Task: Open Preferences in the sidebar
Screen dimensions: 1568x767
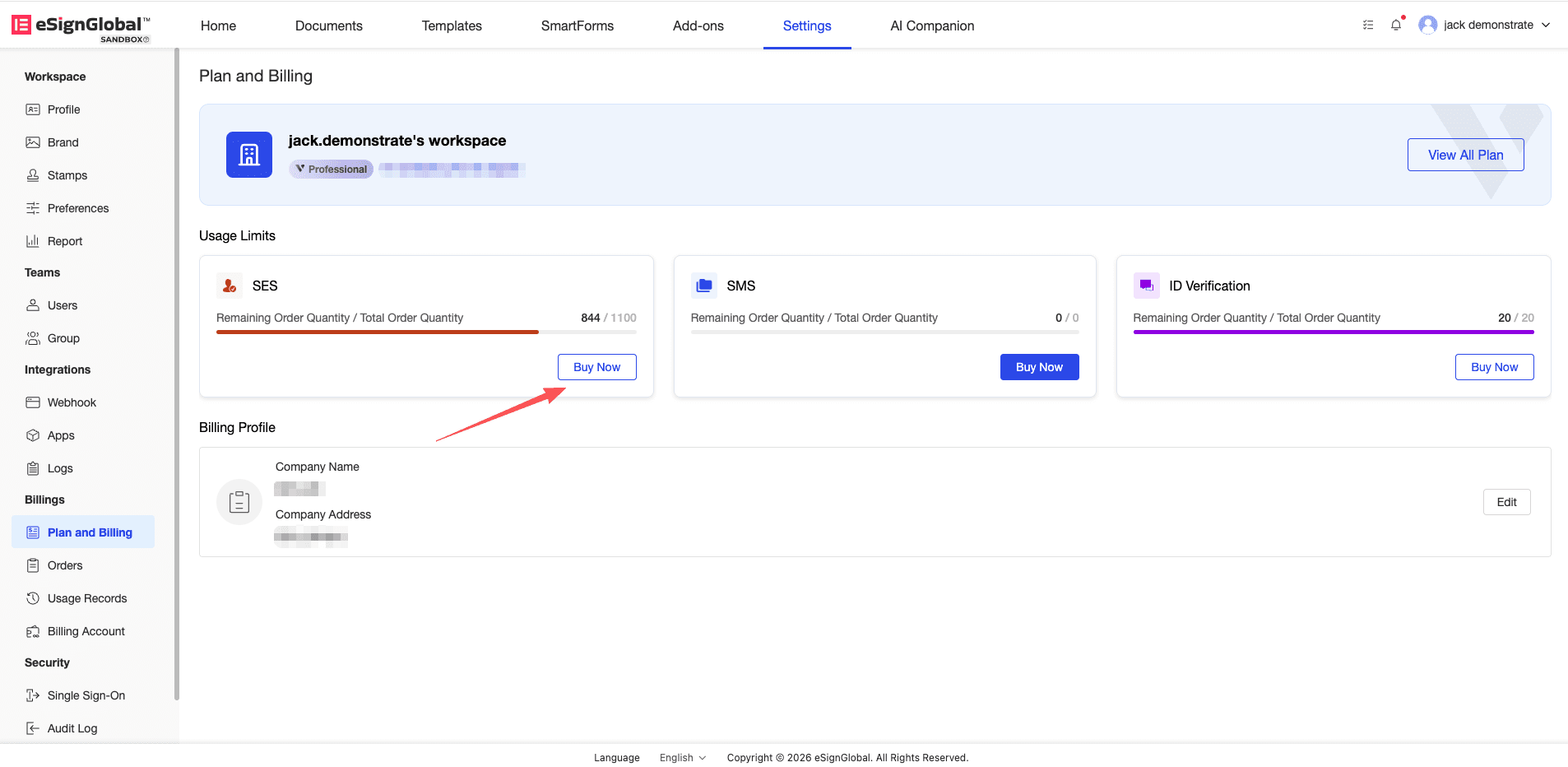Action: (83, 208)
